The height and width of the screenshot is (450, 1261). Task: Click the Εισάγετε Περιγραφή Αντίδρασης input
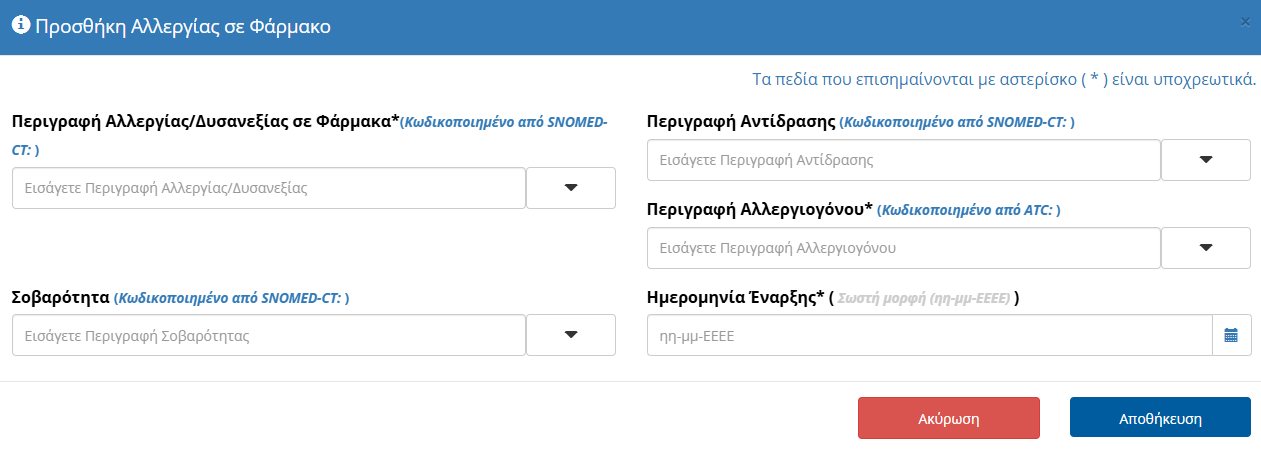pyautogui.click(x=903, y=160)
